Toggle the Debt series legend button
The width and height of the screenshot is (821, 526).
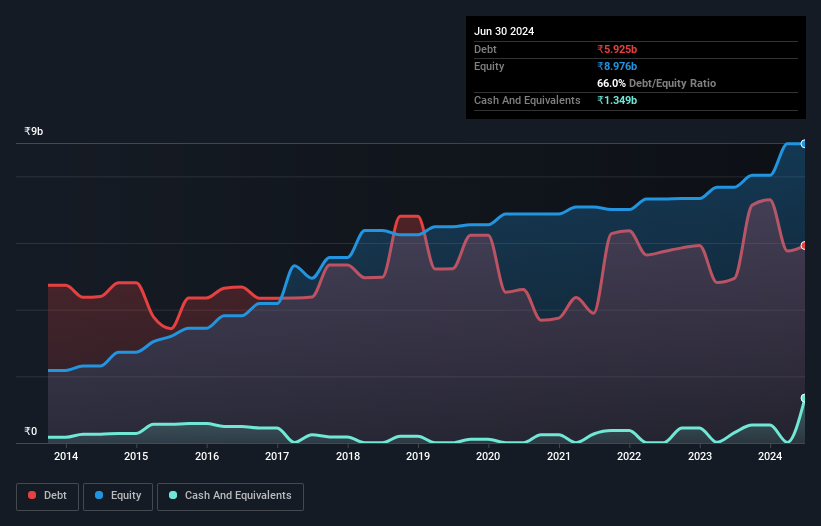pos(47,496)
